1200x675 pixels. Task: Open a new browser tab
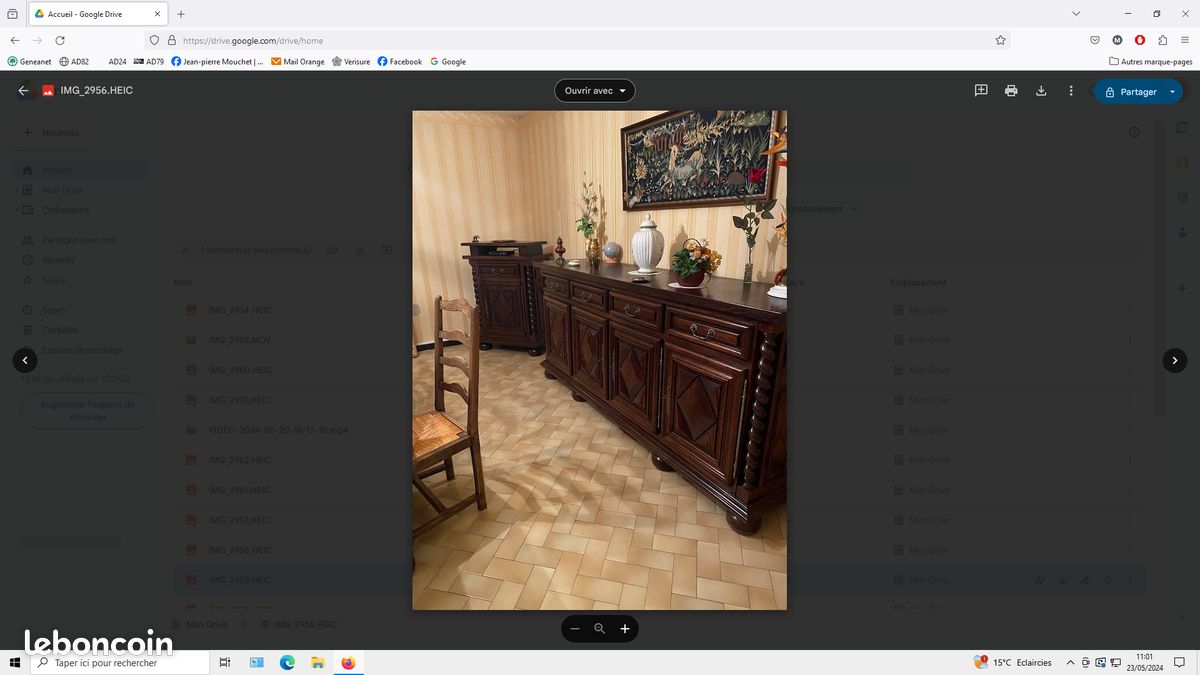181,14
